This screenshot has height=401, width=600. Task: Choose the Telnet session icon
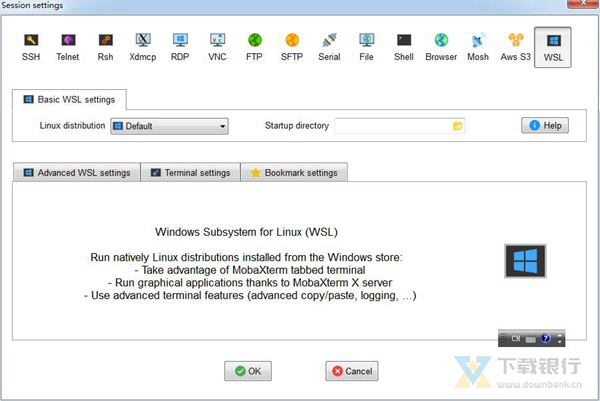coord(68,47)
